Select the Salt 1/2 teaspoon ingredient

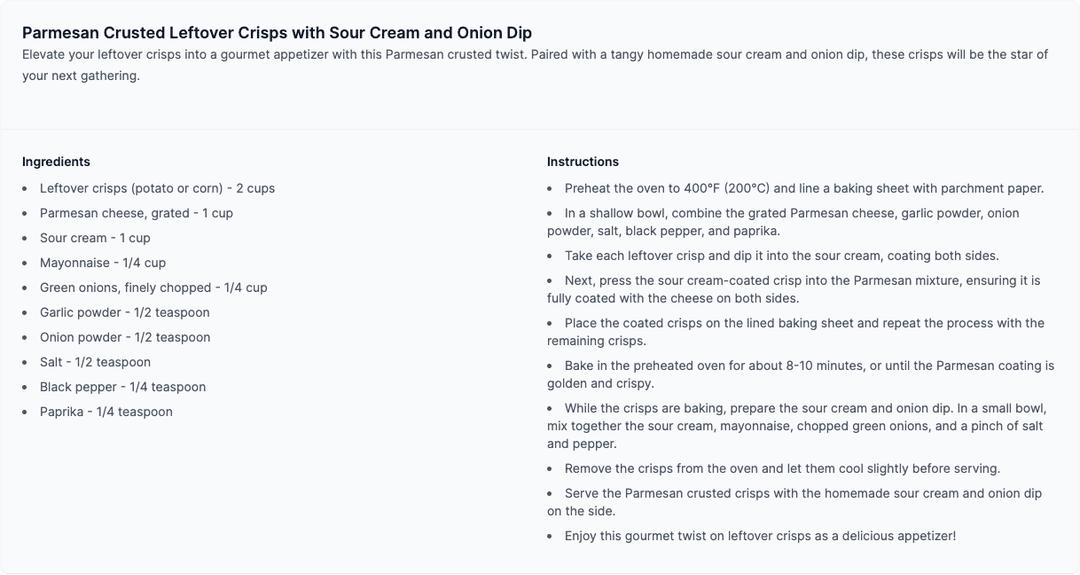(95, 362)
